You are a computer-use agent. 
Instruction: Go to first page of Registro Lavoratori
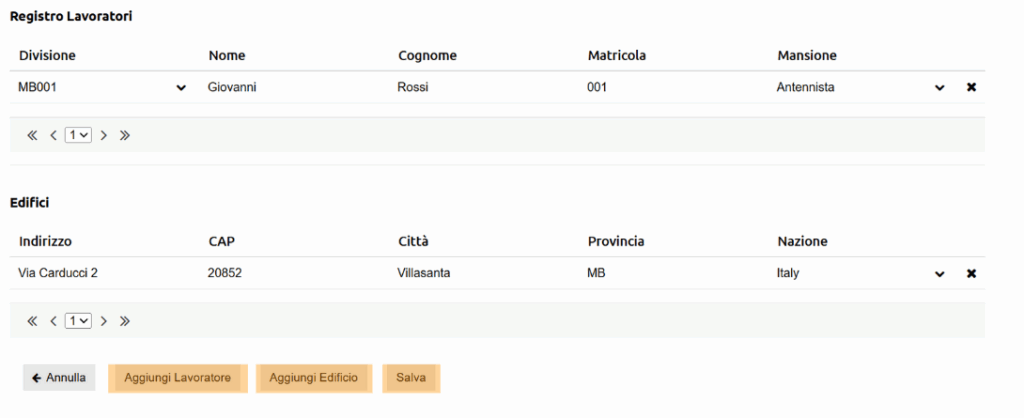click(x=32, y=135)
